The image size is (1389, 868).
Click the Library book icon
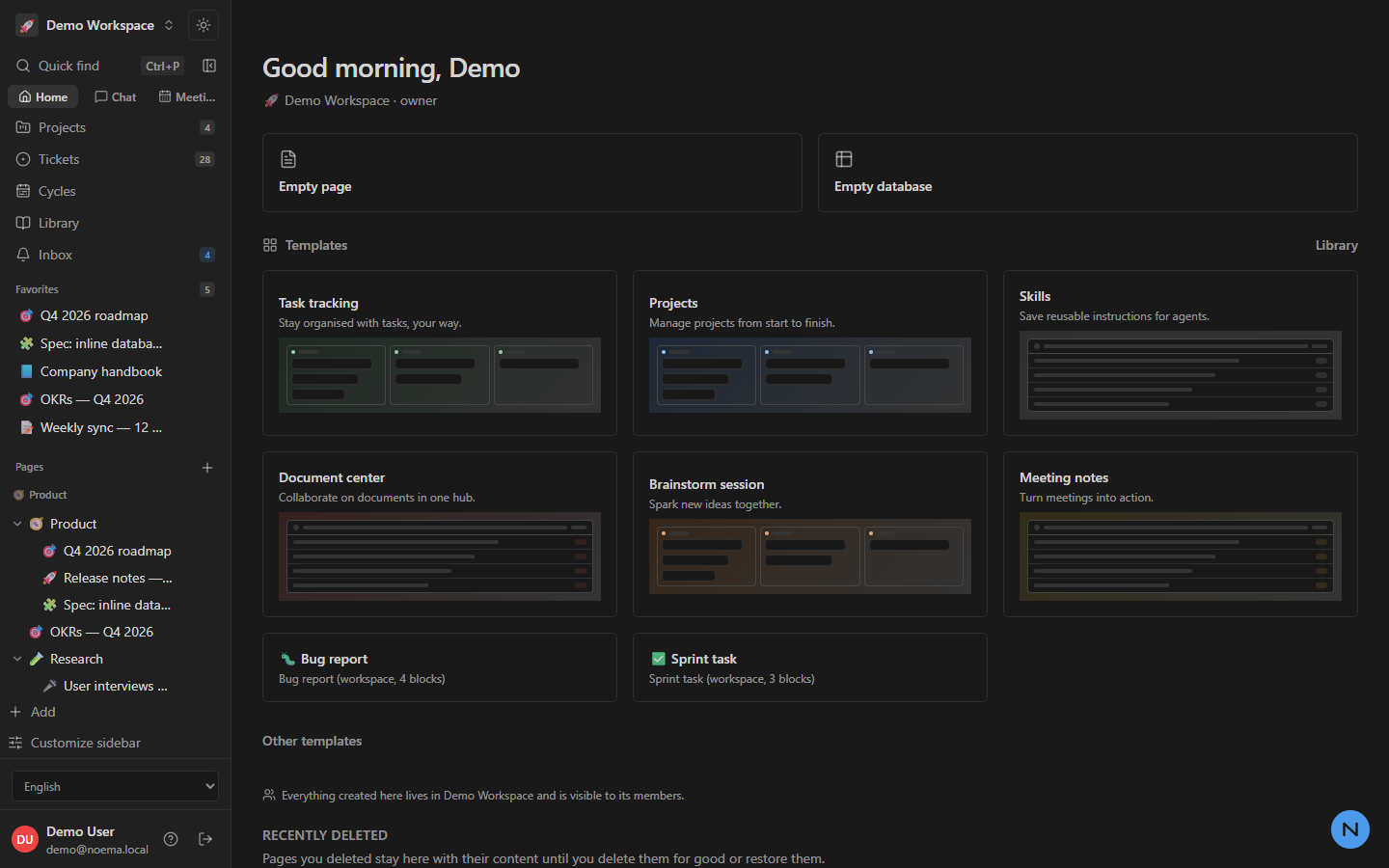pyautogui.click(x=23, y=223)
